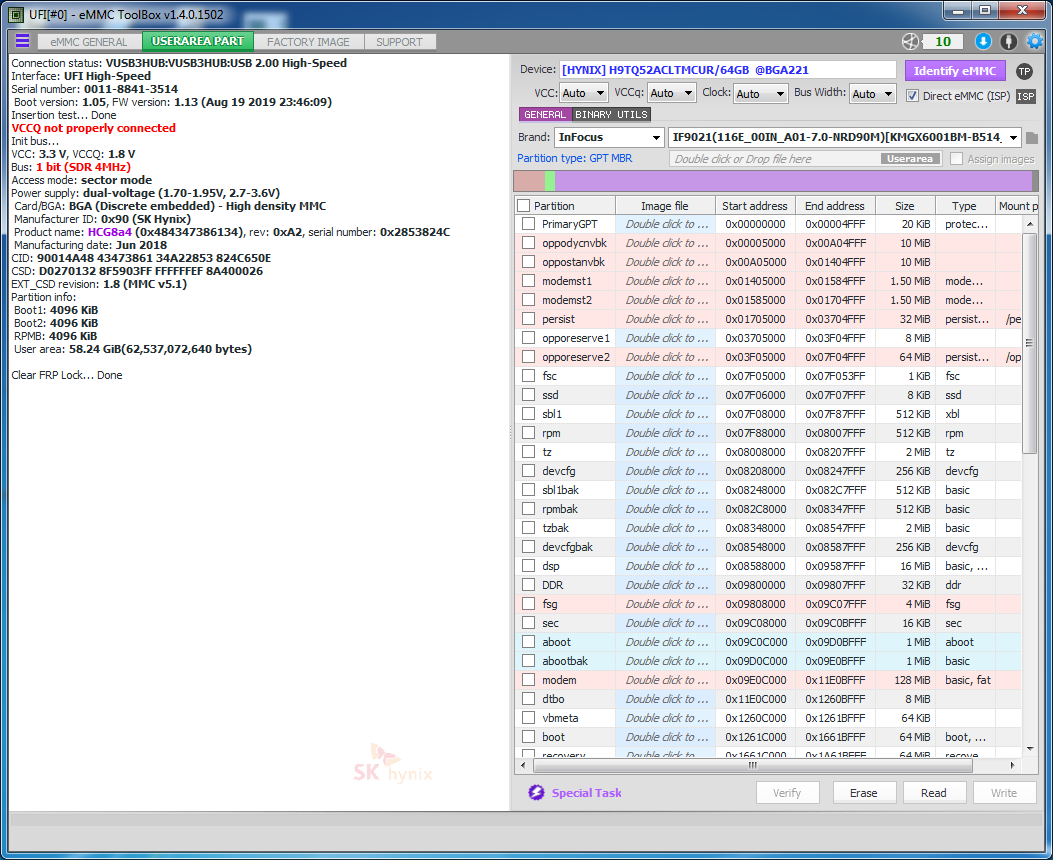Check the PrimaryGPT partition checkbox
The width and height of the screenshot is (1053, 860).
tap(529, 224)
